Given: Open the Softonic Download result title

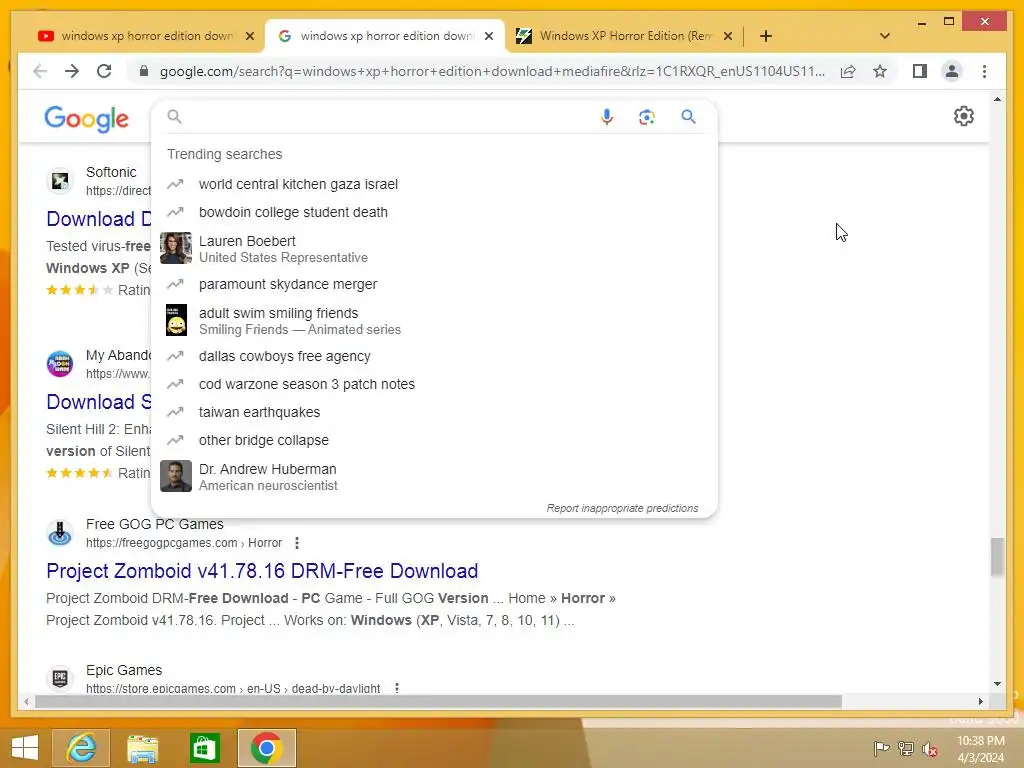Looking at the screenshot, I should (x=99, y=219).
